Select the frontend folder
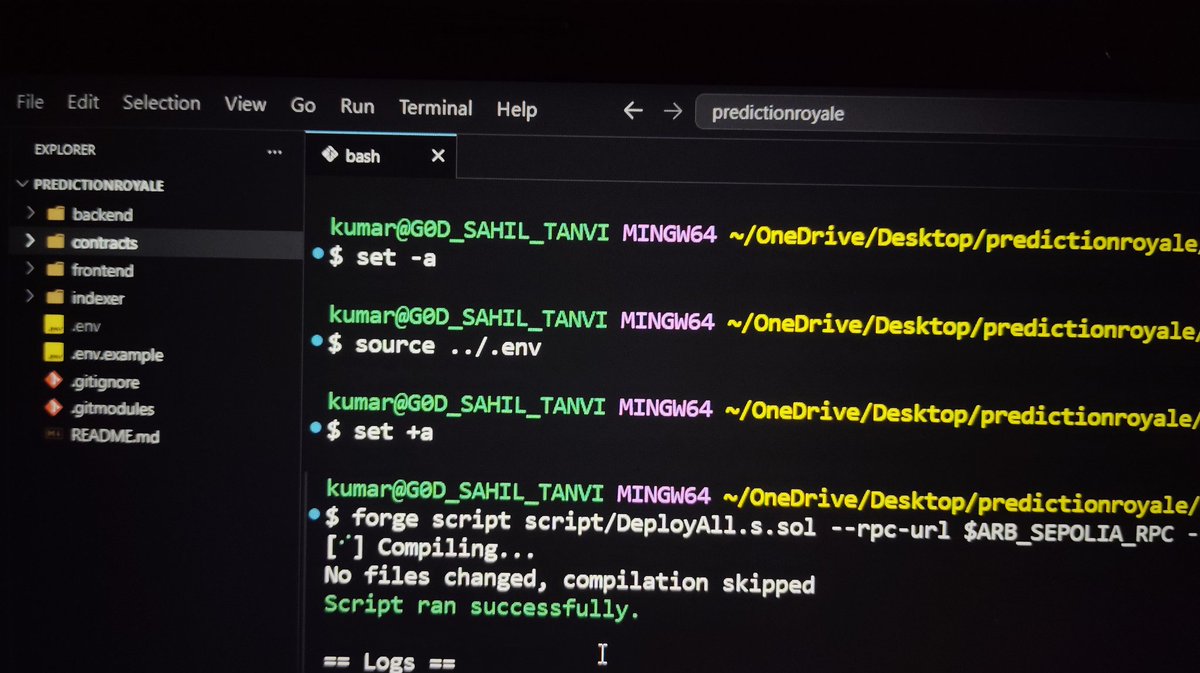 point(102,270)
